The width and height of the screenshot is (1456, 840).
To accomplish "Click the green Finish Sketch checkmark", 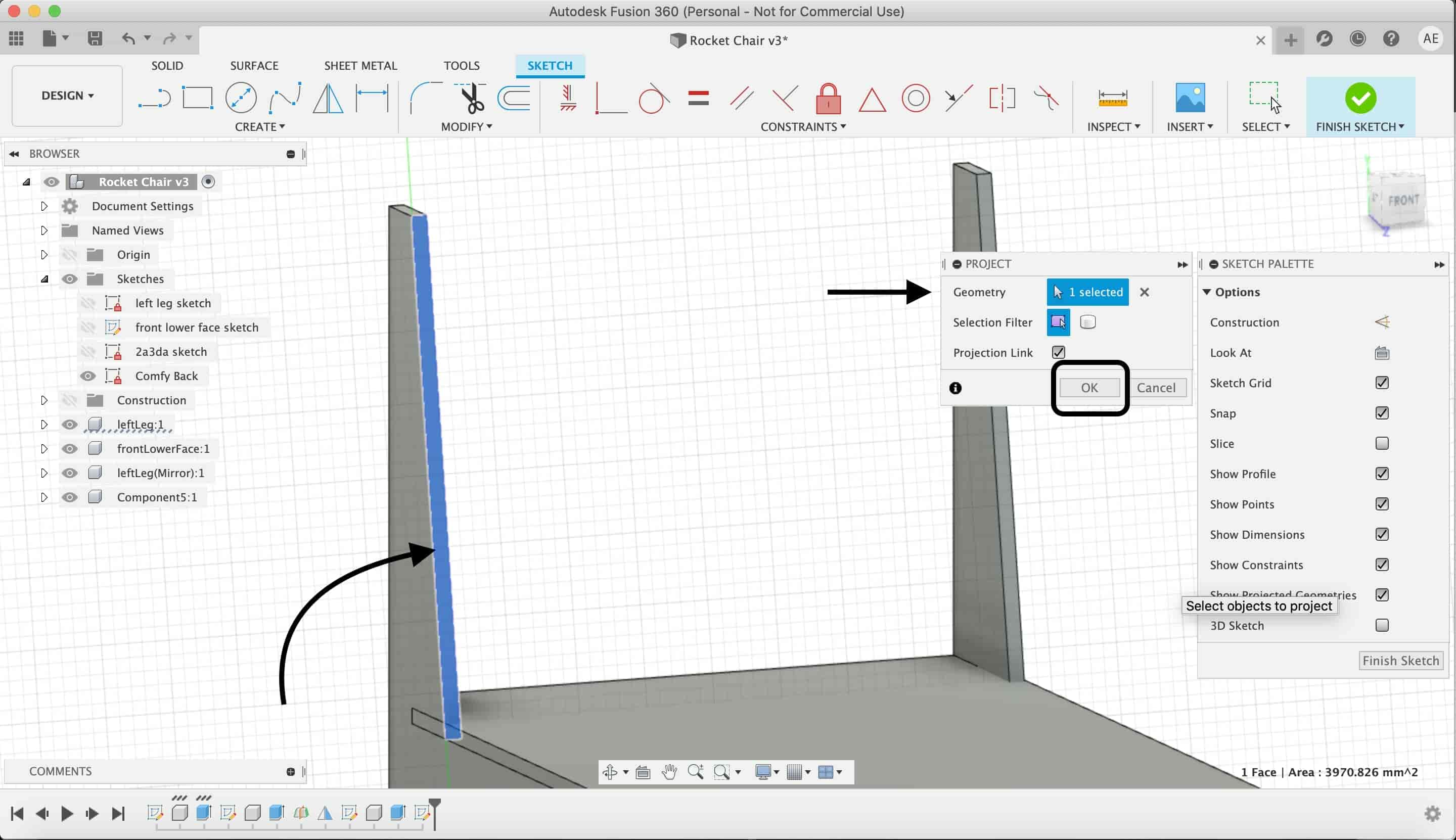I will (1360, 98).
